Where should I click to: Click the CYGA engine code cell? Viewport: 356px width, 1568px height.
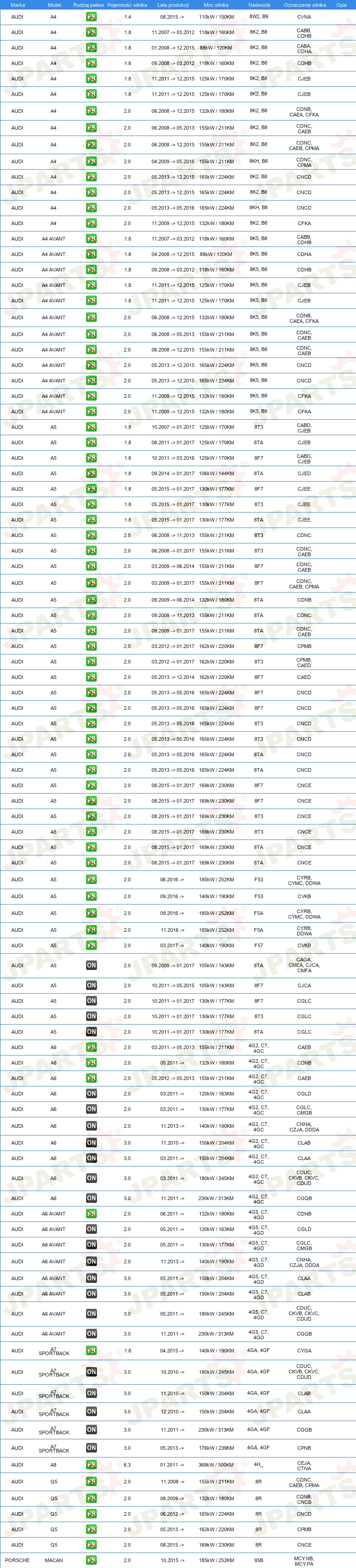304,1350
